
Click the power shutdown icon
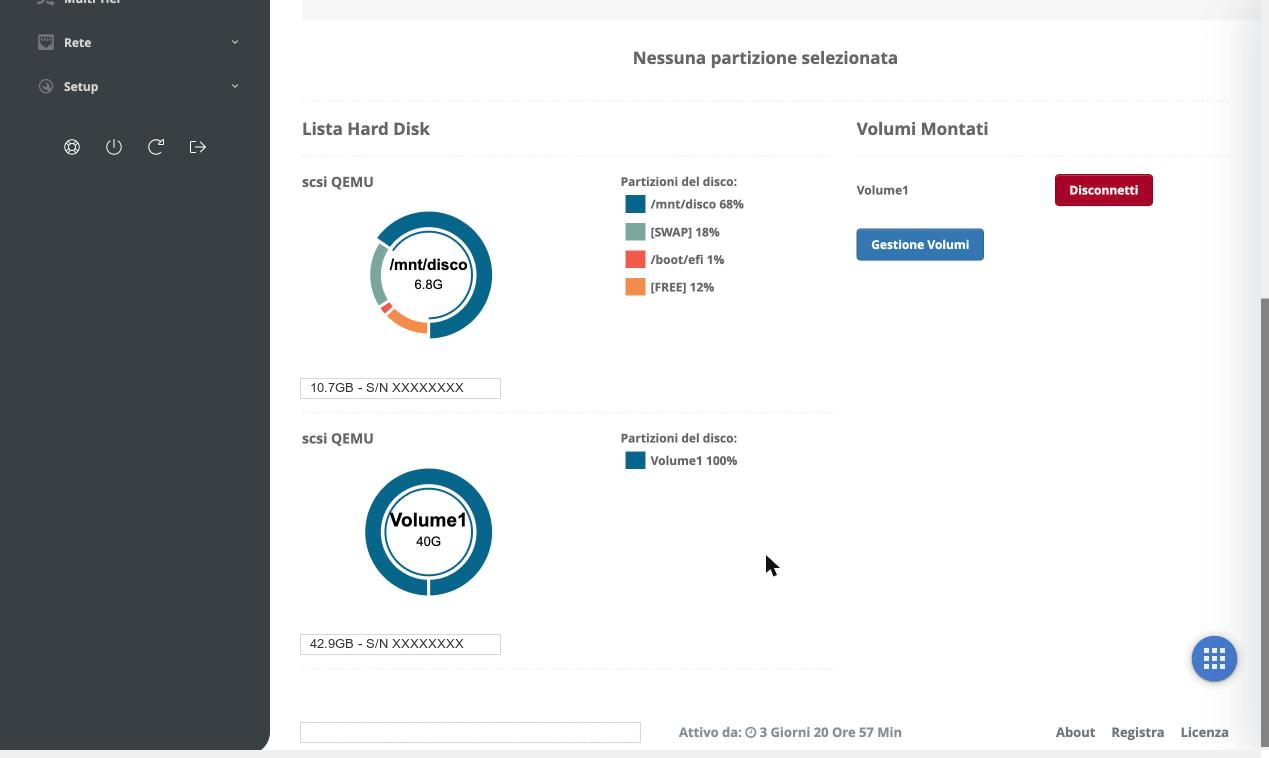click(114, 147)
